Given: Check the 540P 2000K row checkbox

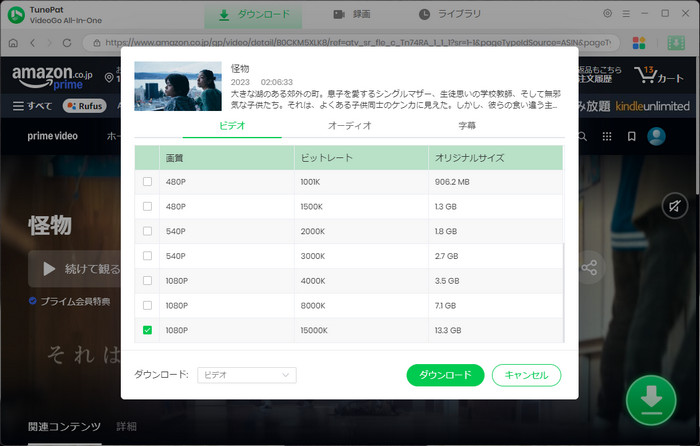Looking at the screenshot, I should click(147, 231).
